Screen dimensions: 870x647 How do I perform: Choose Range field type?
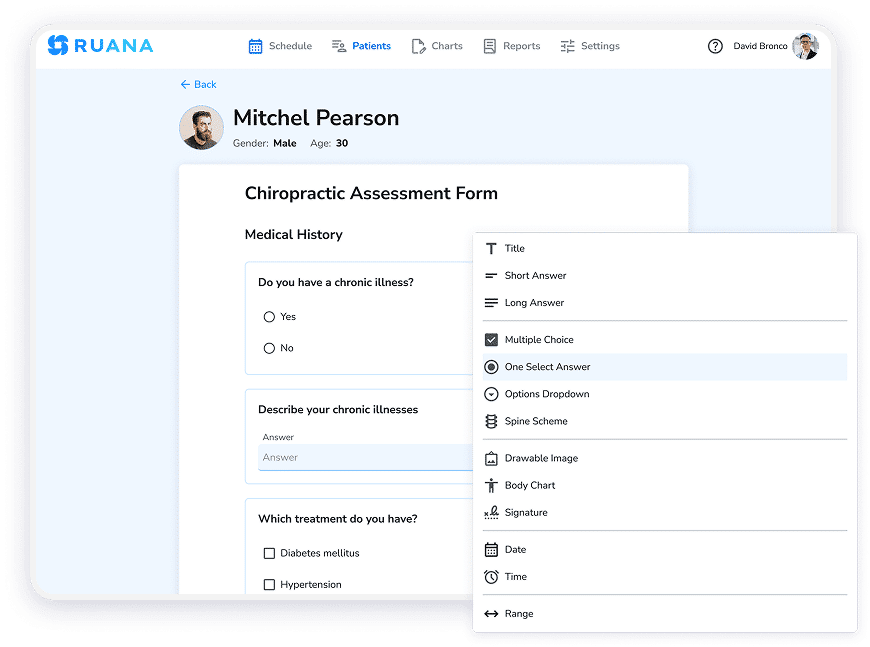[x=665, y=614]
